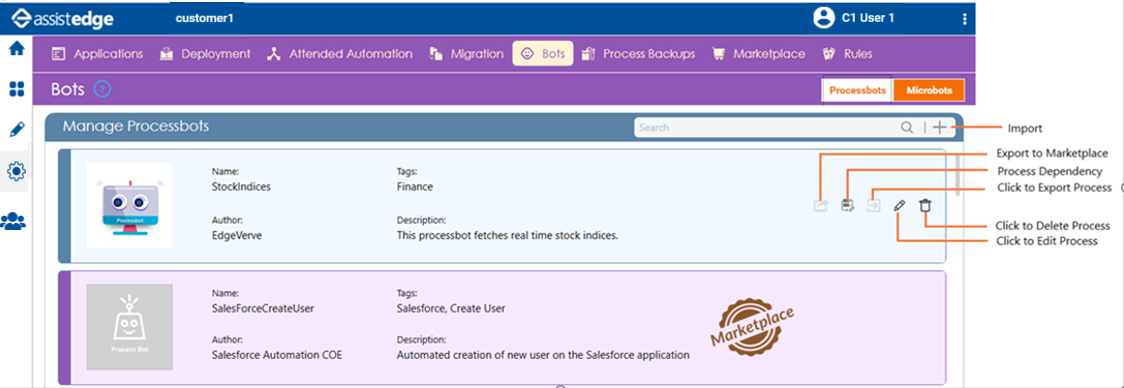Open the users group icon in sidebar
The image size is (1124, 388).
[x=13, y=221]
